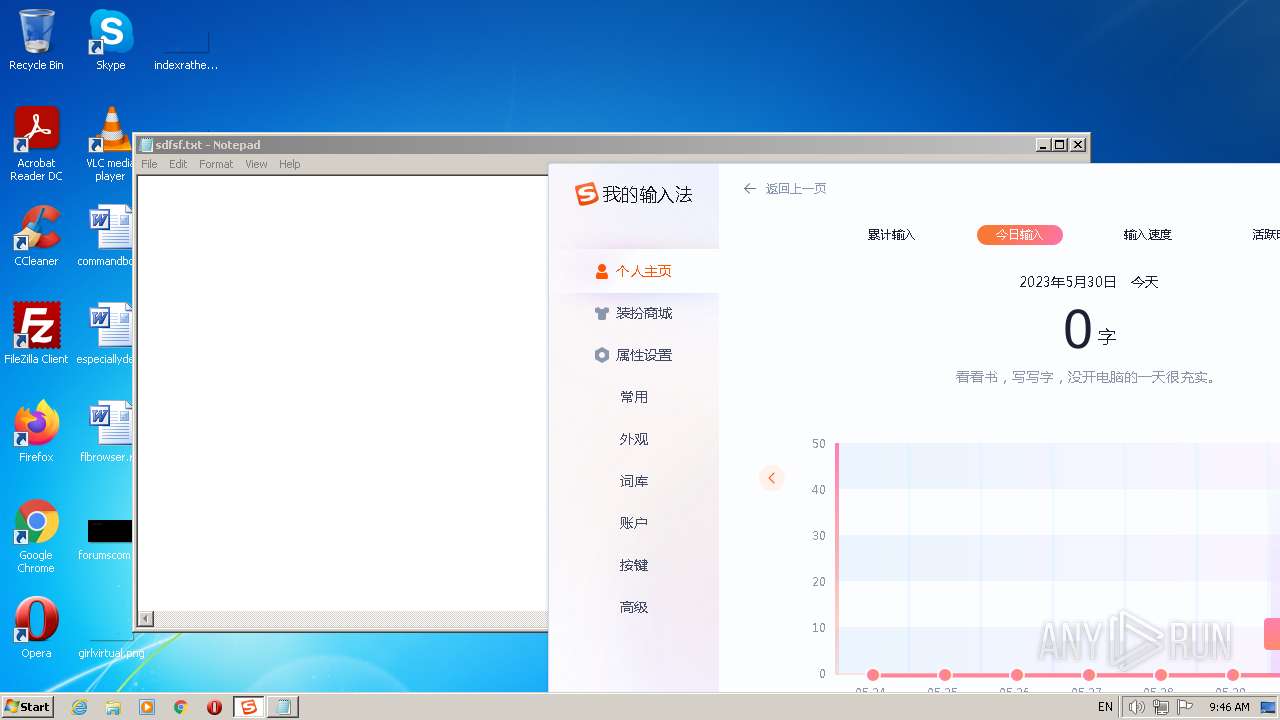Image resolution: width=1280 pixels, height=720 pixels.
Task: Open the FileZilla Client desktop icon
Action: coord(36,334)
